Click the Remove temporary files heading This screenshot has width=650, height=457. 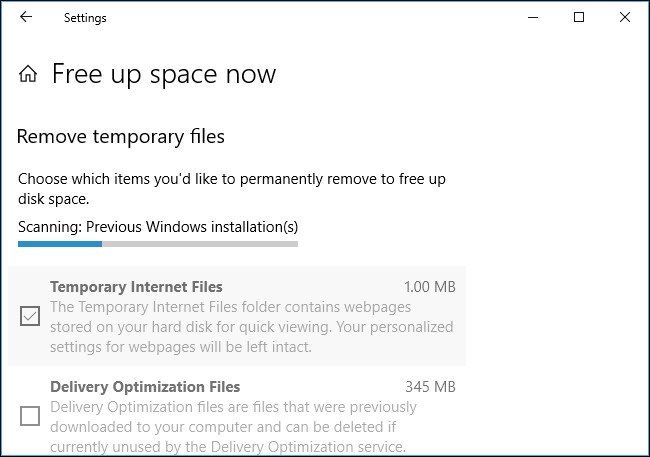pos(121,137)
